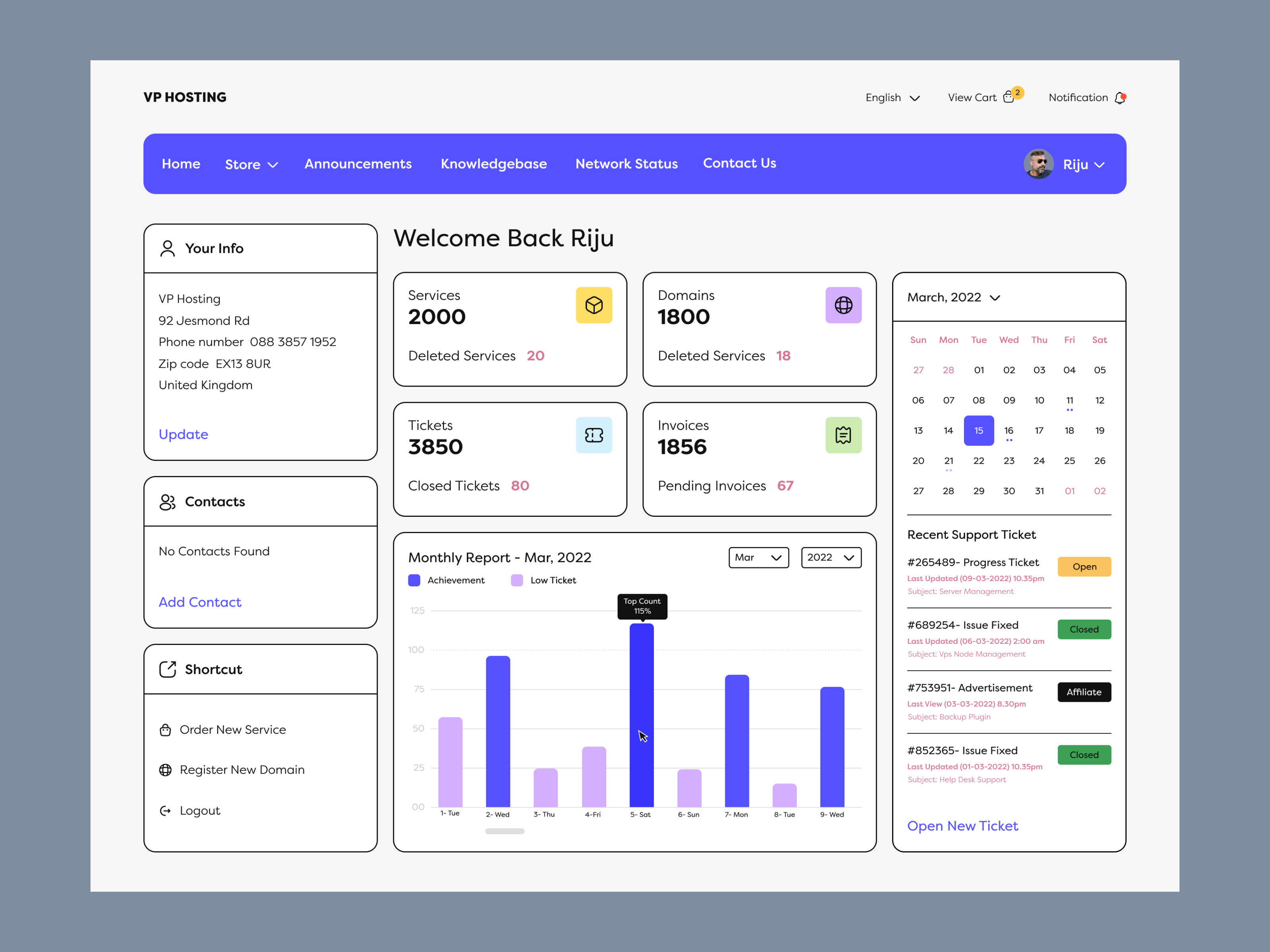This screenshot has height=952, width=1270.
Task: Click the Add Contact link
Action: tap(200, 602)
